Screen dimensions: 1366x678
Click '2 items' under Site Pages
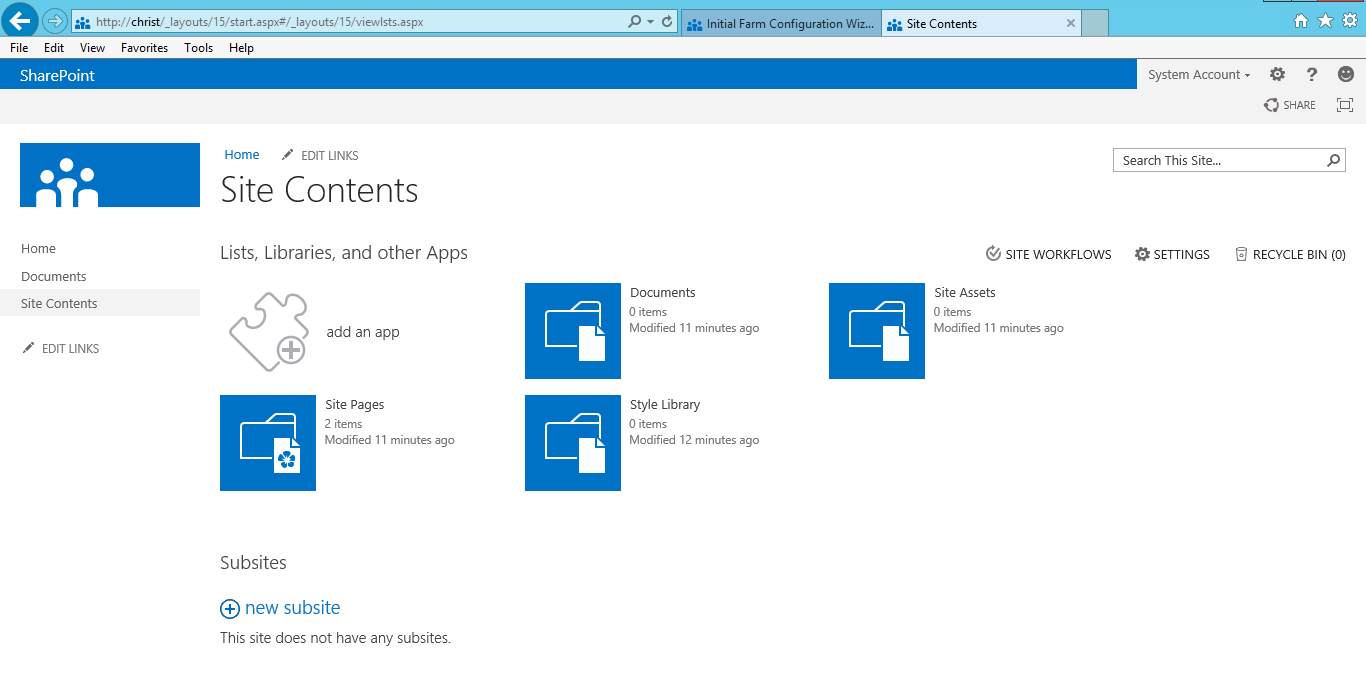[344, 424]
